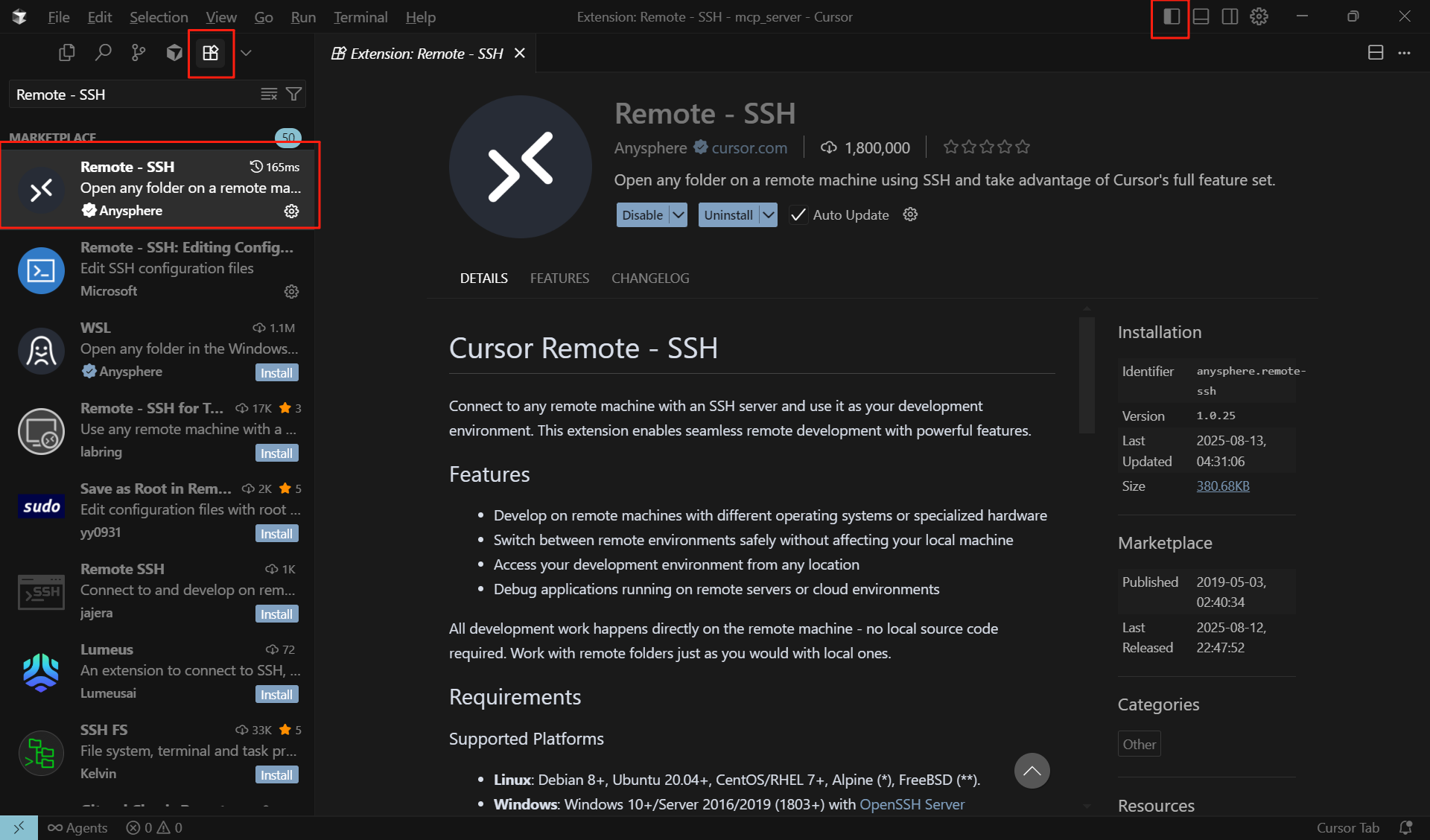Screen dimensions: 1430x840
Task: Open the Edit menu
Action: [x=99, y=16]
